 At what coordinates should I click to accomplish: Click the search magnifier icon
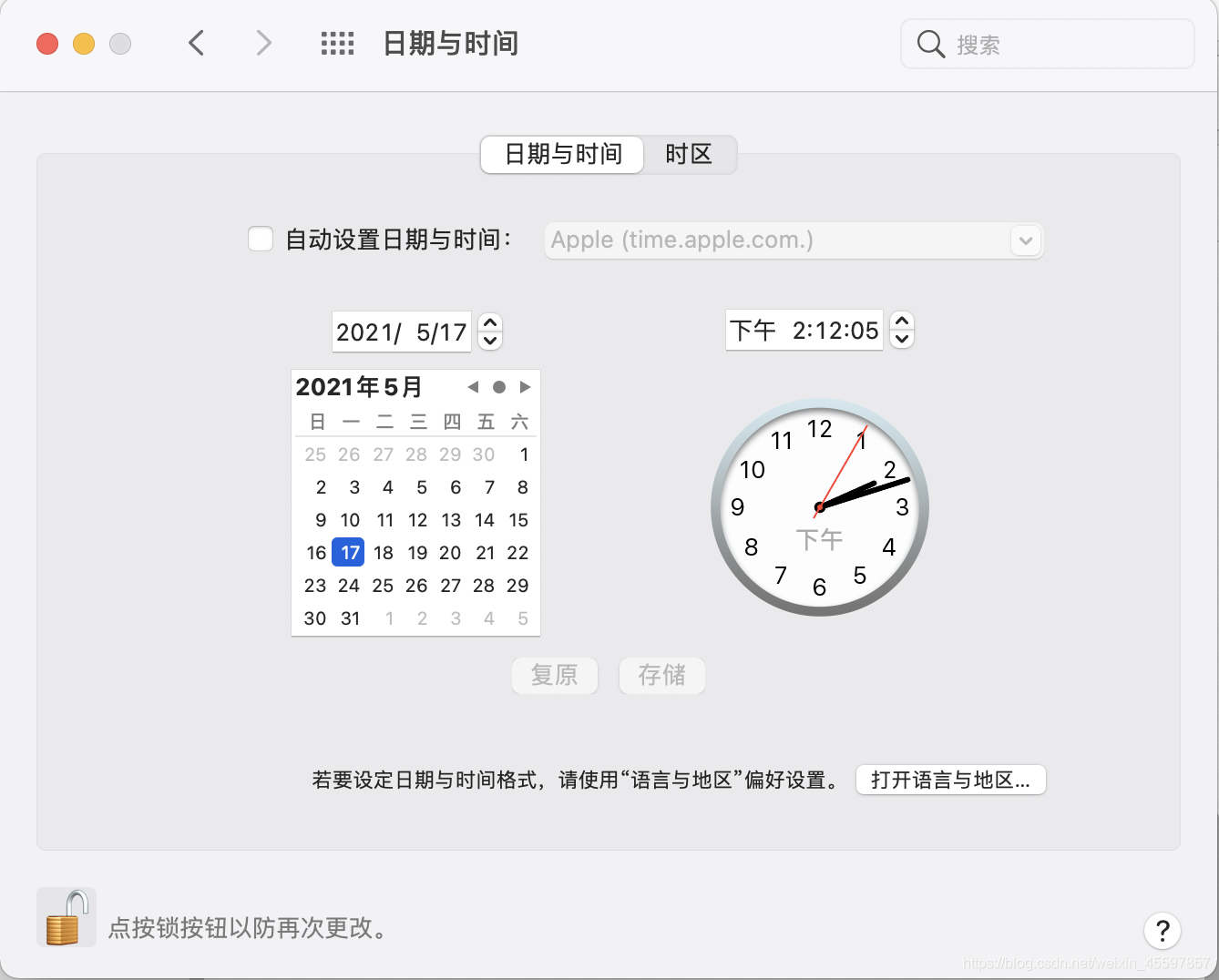click(x=930, y=44)
